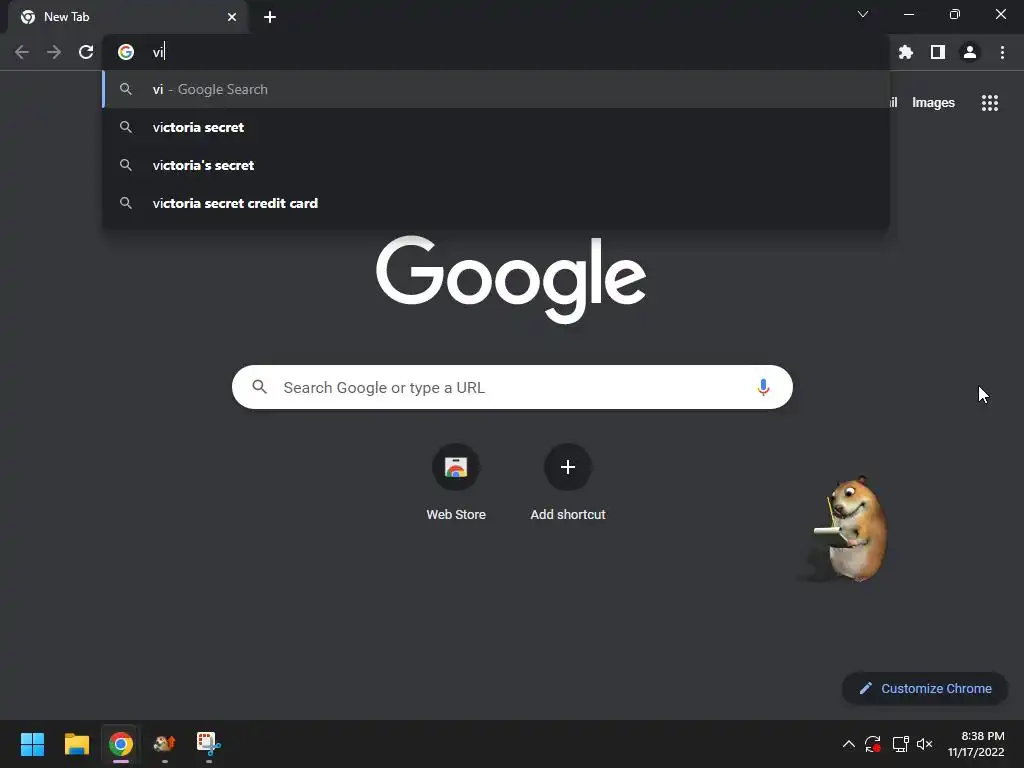1024x768 pixels.
Task: Click the address bar containing 'vi'
Action: [x=496, y=52]
